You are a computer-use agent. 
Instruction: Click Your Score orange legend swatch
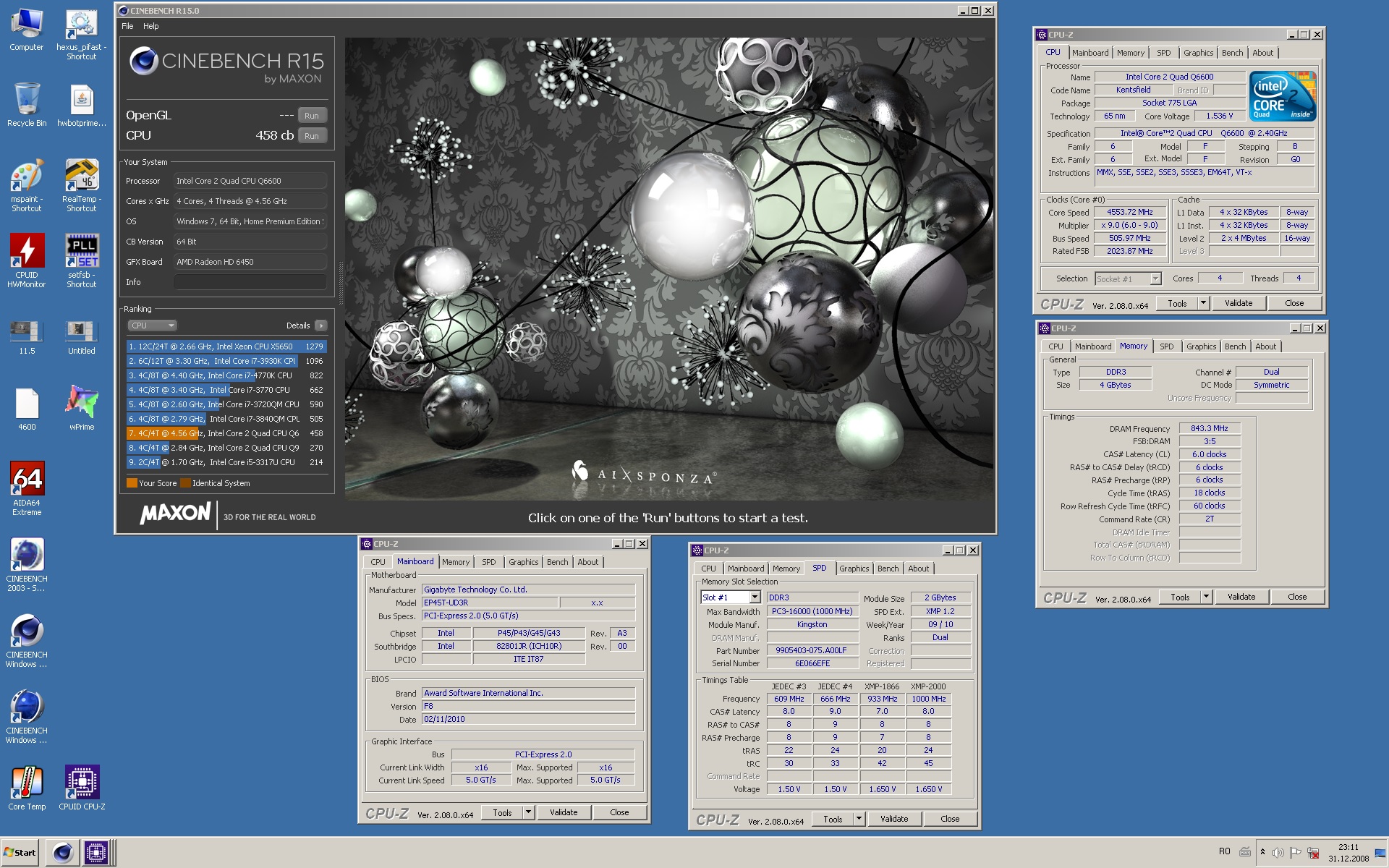(132, 483)
